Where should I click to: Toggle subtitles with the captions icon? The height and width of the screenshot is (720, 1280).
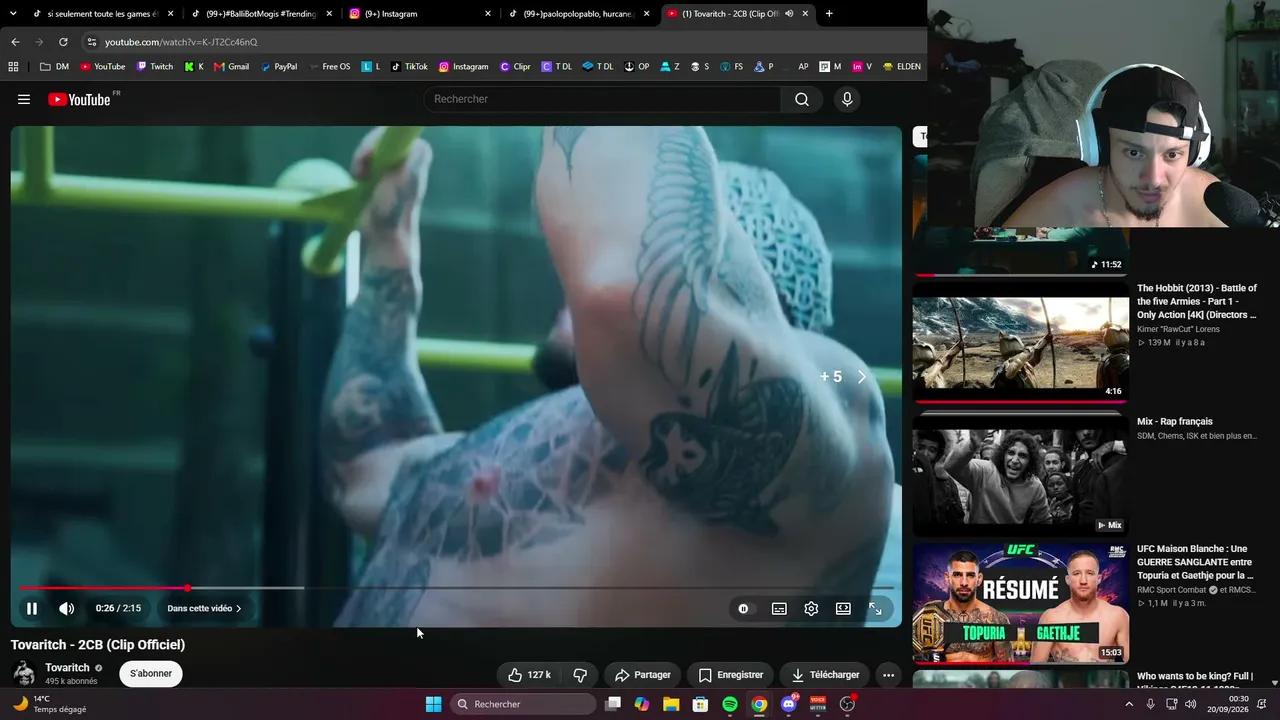click(x=779, y=608)
